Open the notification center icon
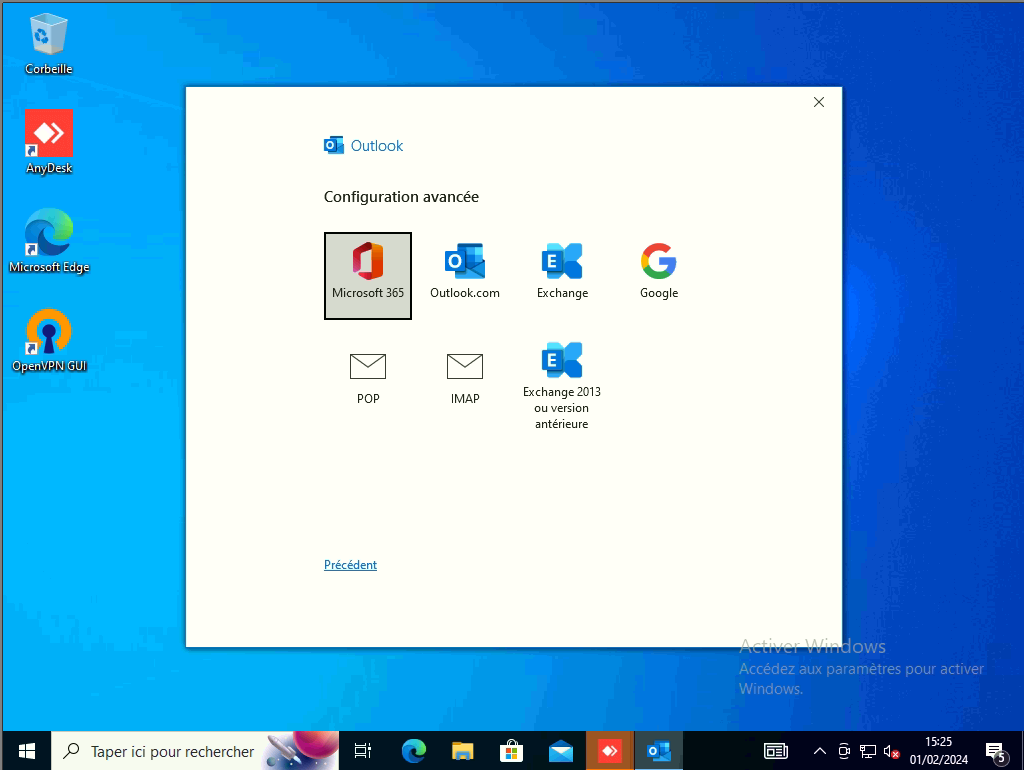The height and width of the screenshot is (770, 1024). [996, 752]
